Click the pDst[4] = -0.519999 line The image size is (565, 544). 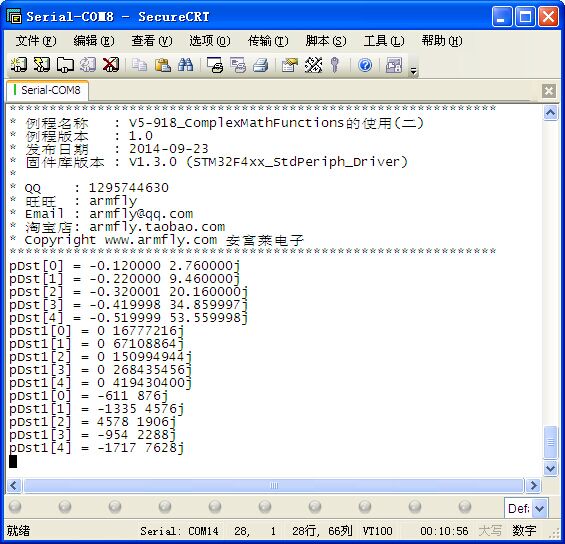[129, 318]
